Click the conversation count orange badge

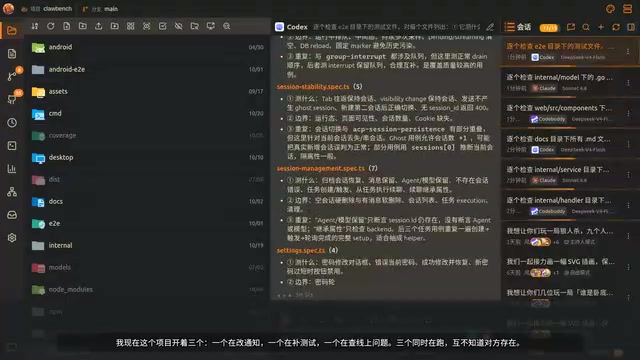(x=549, y=28)
